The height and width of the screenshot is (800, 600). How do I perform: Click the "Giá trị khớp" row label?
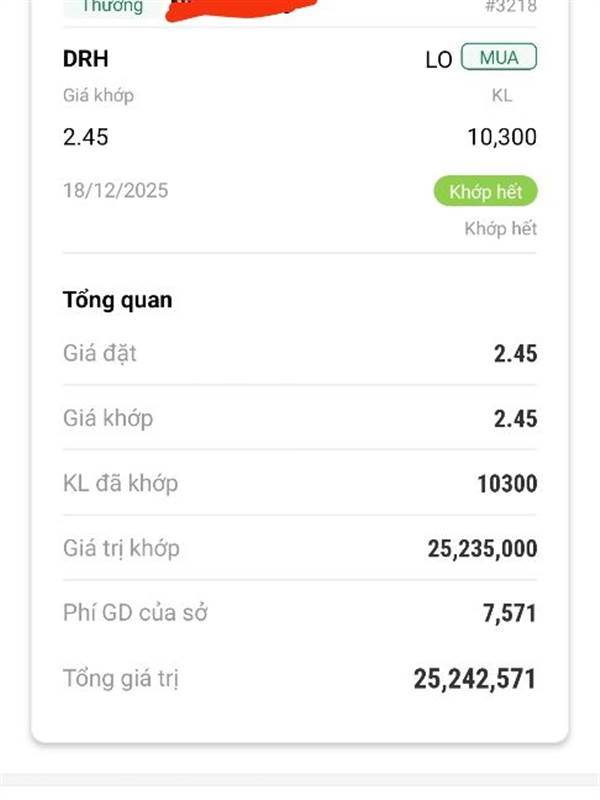pos(121,548)
